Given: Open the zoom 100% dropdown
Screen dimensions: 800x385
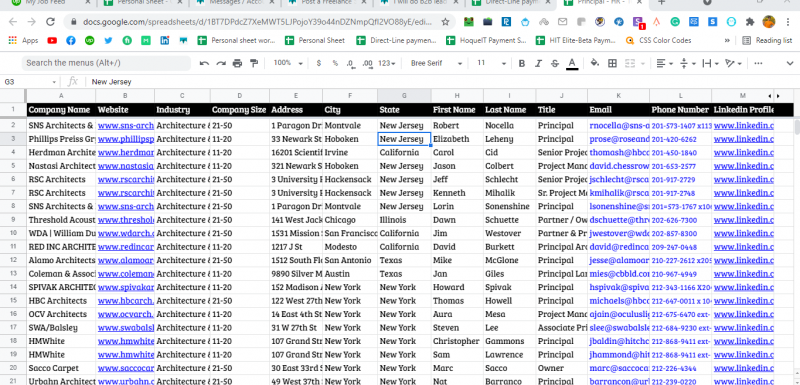Looking at the screenshot, I should click(x=288, y=63).
